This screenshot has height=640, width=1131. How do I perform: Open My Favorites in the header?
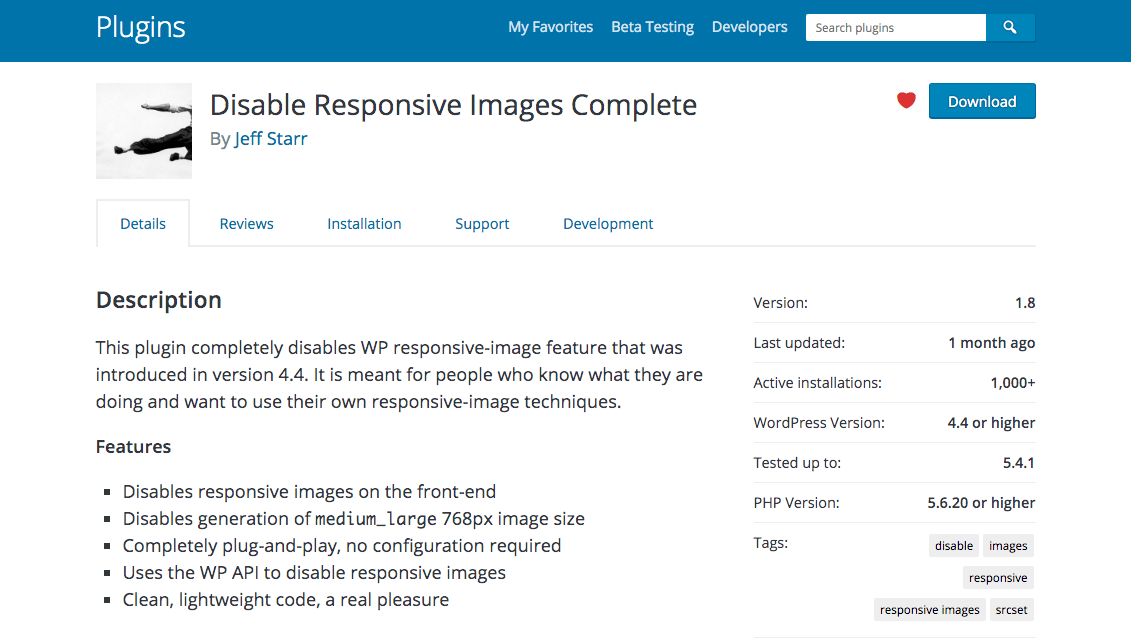tap(550, 27)
